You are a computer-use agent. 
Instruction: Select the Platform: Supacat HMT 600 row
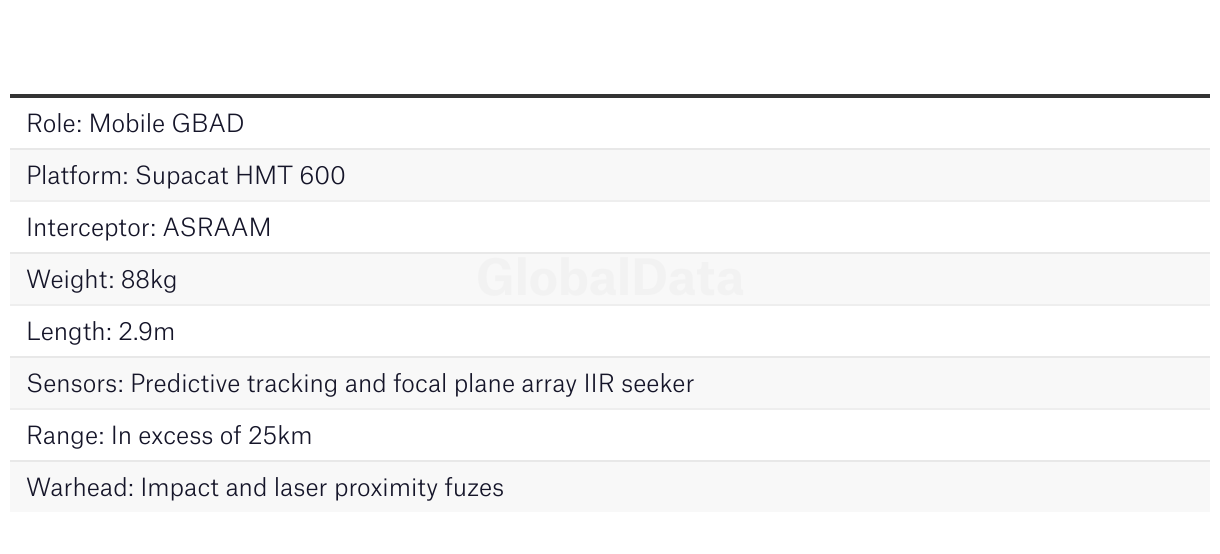[185, 176]
